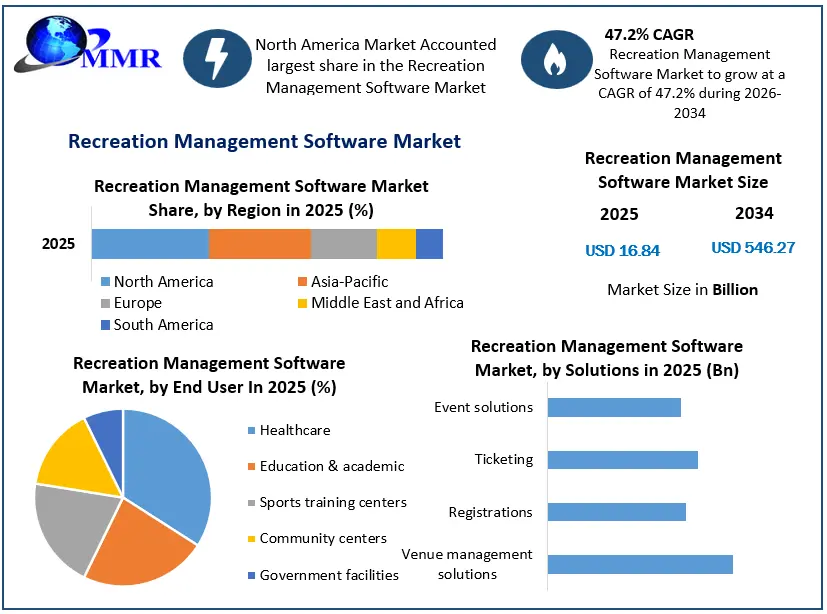Viewport: 827px width, 614px height.
Task: Click the orange Education pie slice
Action: pos(140,546)
